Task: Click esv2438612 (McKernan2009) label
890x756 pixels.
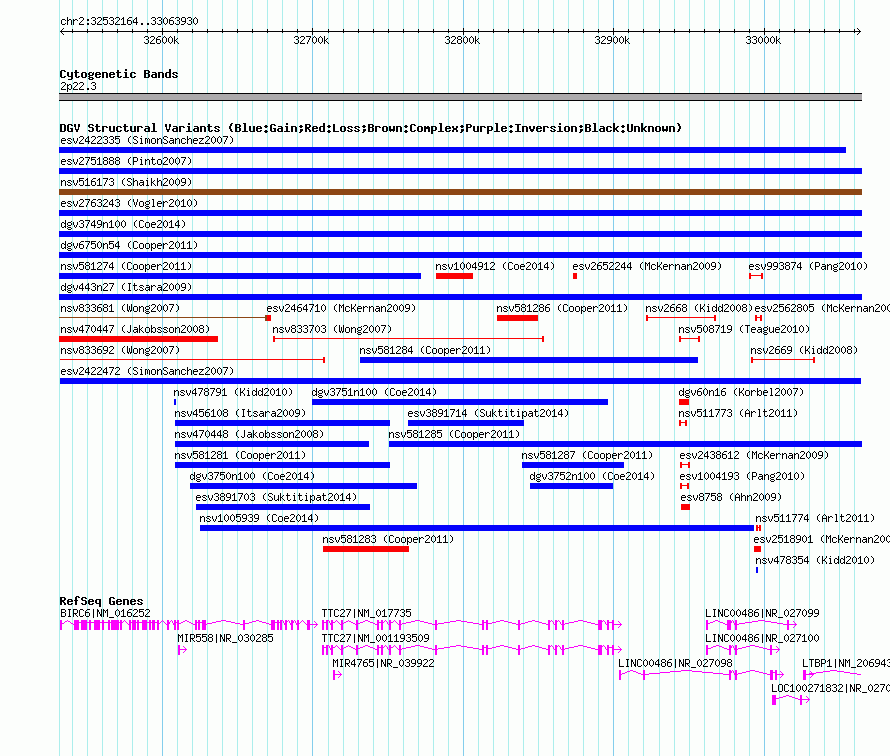Action: pos(754,455)
